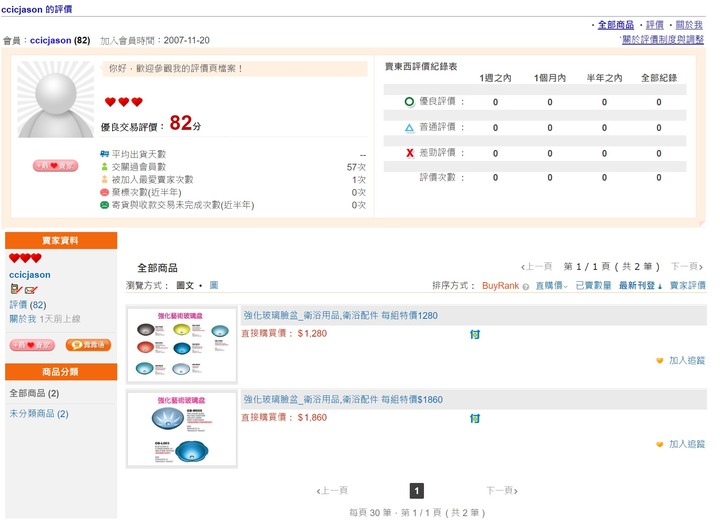
Task: Click the red face icon beside 棄標次數
Action: click(104, 192)
